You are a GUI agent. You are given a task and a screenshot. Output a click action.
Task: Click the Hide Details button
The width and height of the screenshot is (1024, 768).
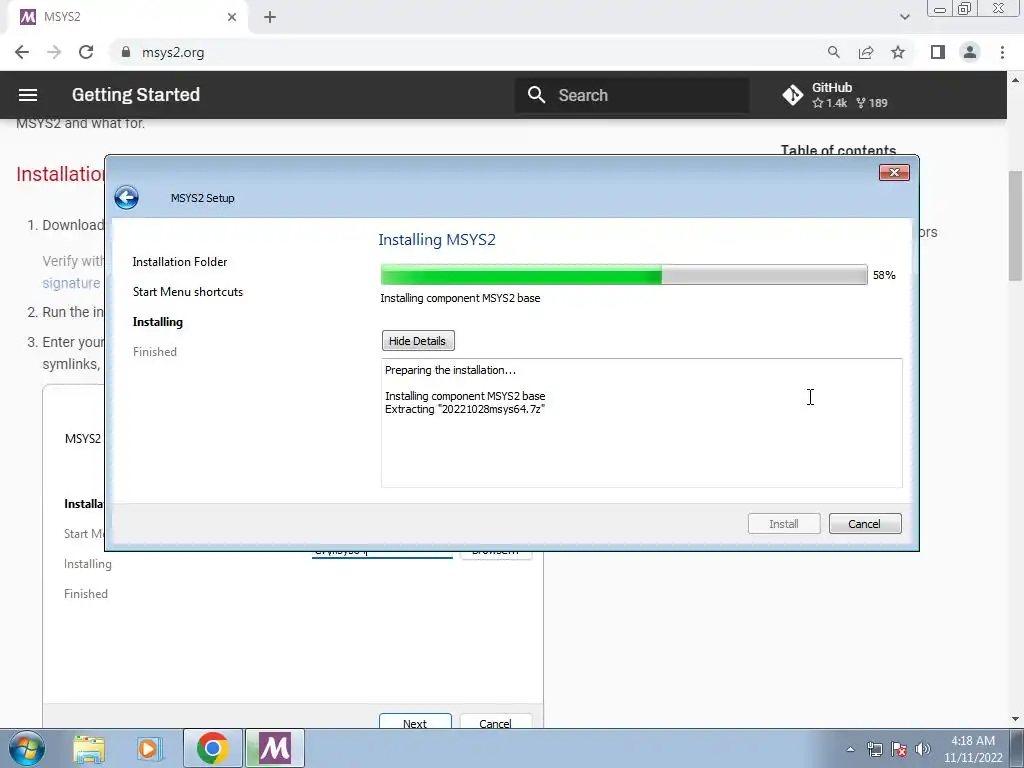click(x=418, y=341)
